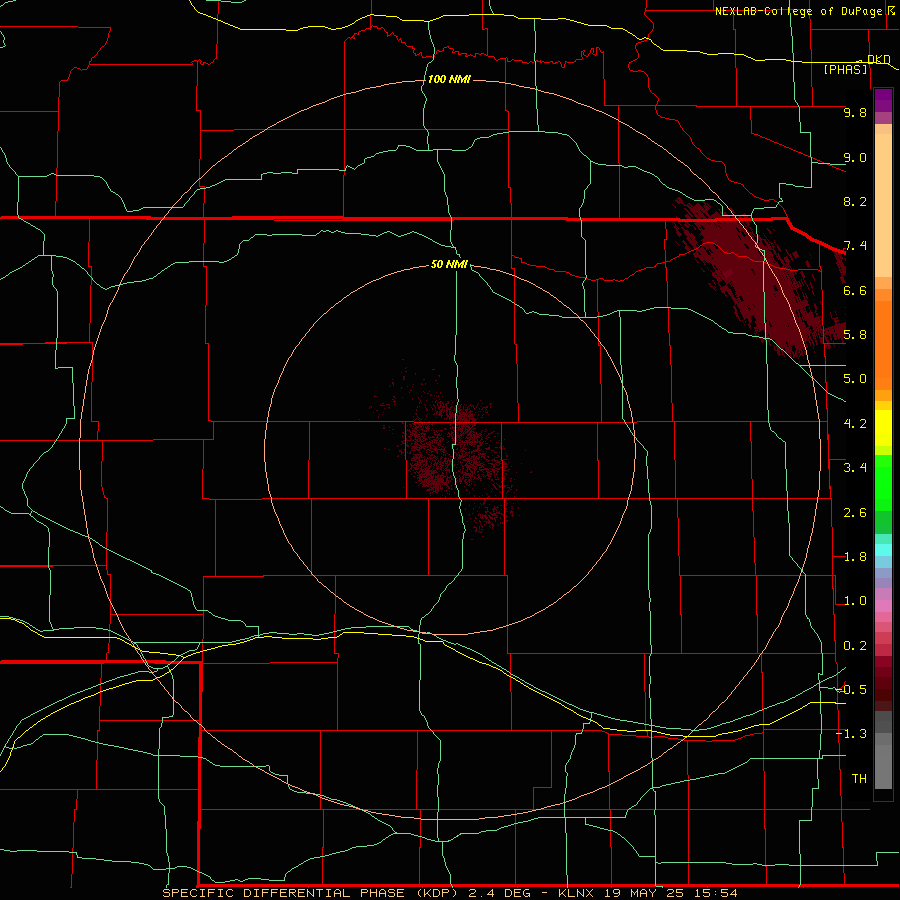This screenshot has height=900, width=900.
Task: Click the [PHAS] legend header
Action: (845, 69)
